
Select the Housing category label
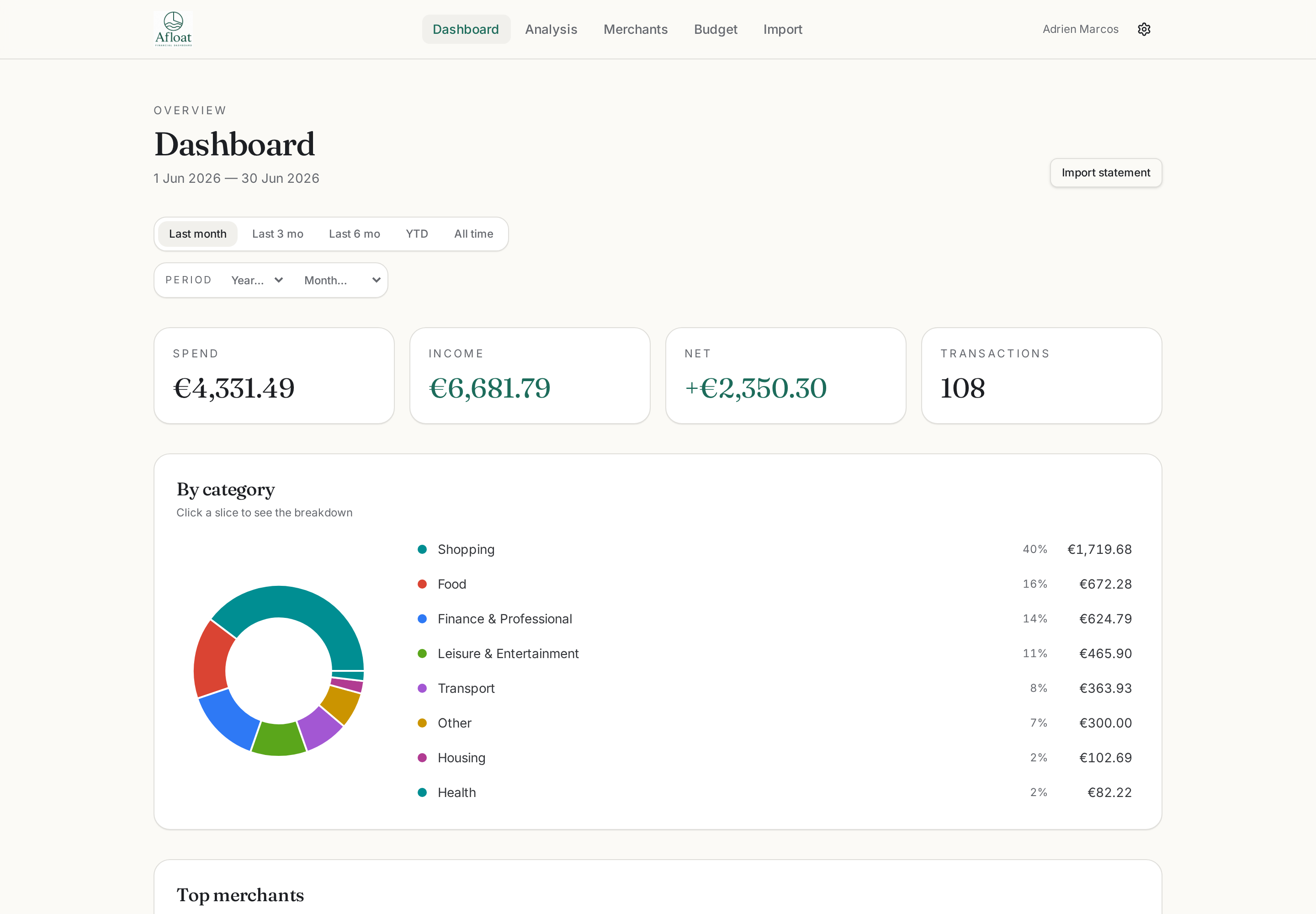click(462, 758)
